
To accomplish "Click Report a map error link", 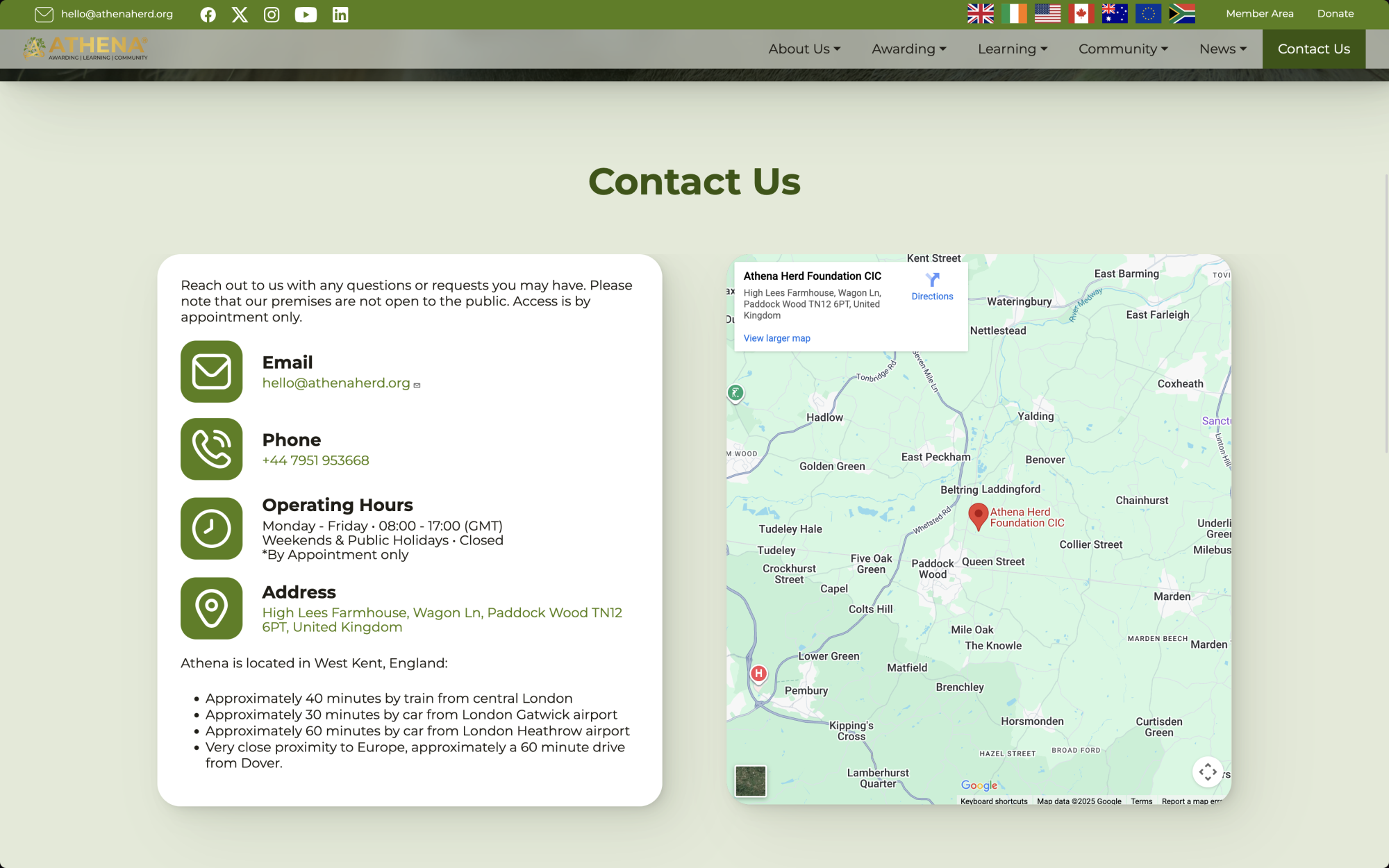I will [1192, 801].
